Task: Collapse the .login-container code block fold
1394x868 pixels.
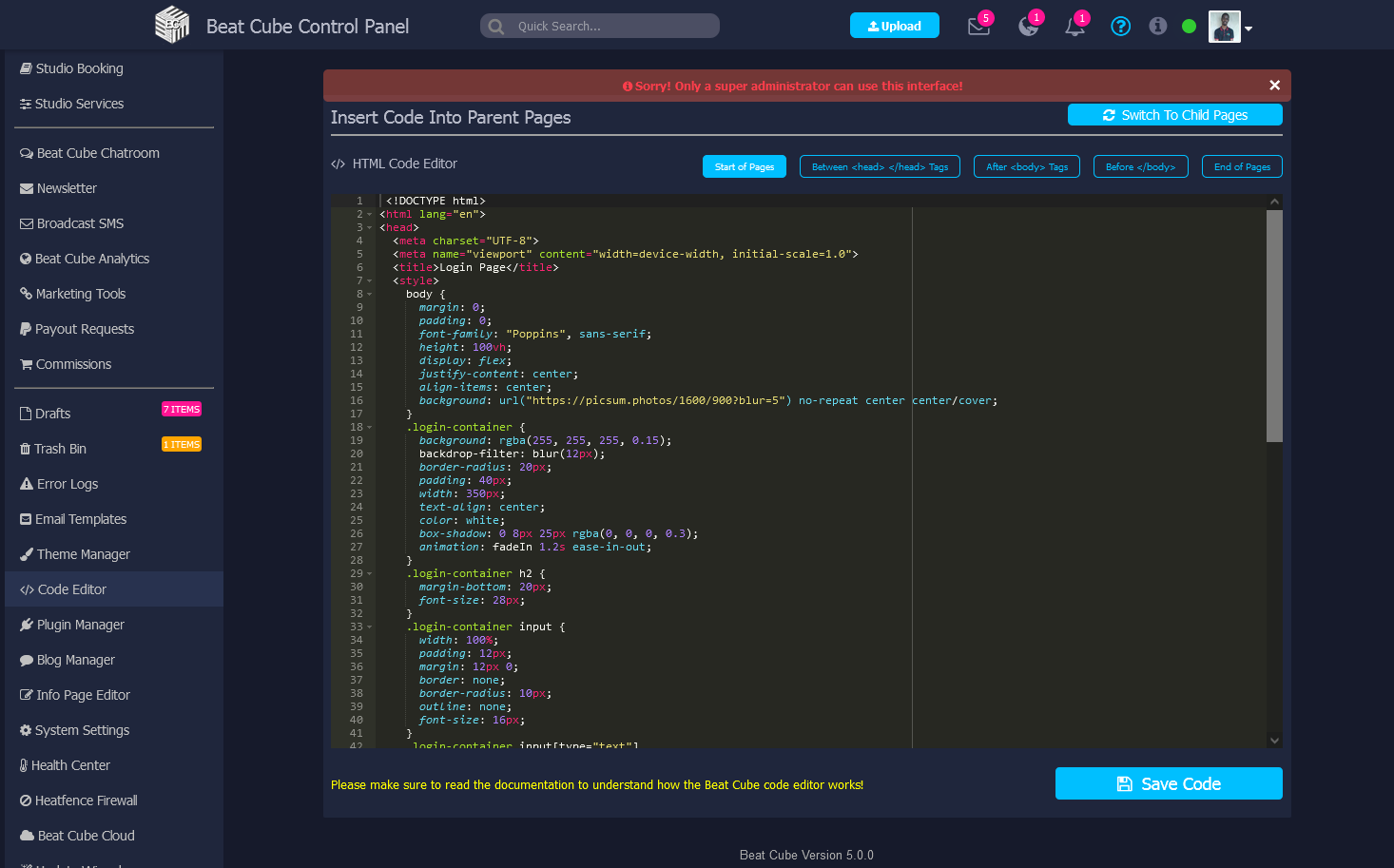Action: coord(367,427)
